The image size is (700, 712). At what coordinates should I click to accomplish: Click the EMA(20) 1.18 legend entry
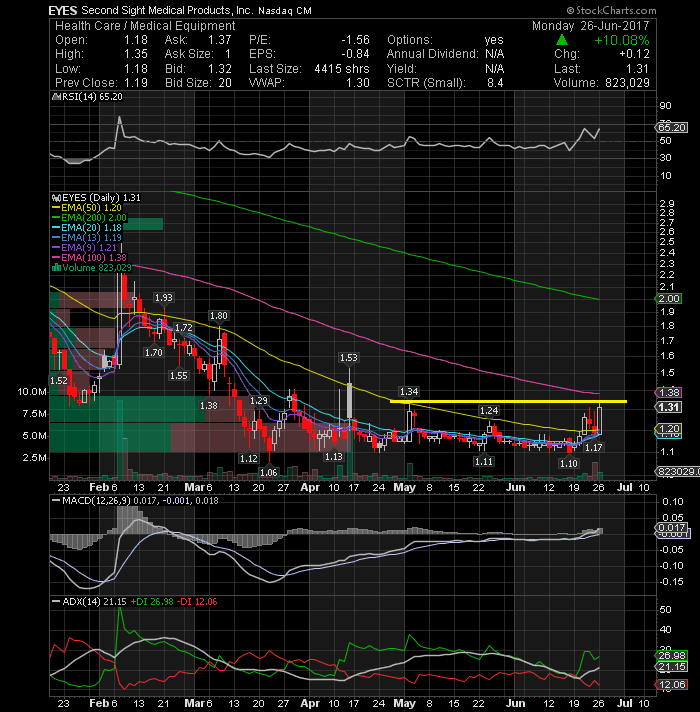(87, 227)
